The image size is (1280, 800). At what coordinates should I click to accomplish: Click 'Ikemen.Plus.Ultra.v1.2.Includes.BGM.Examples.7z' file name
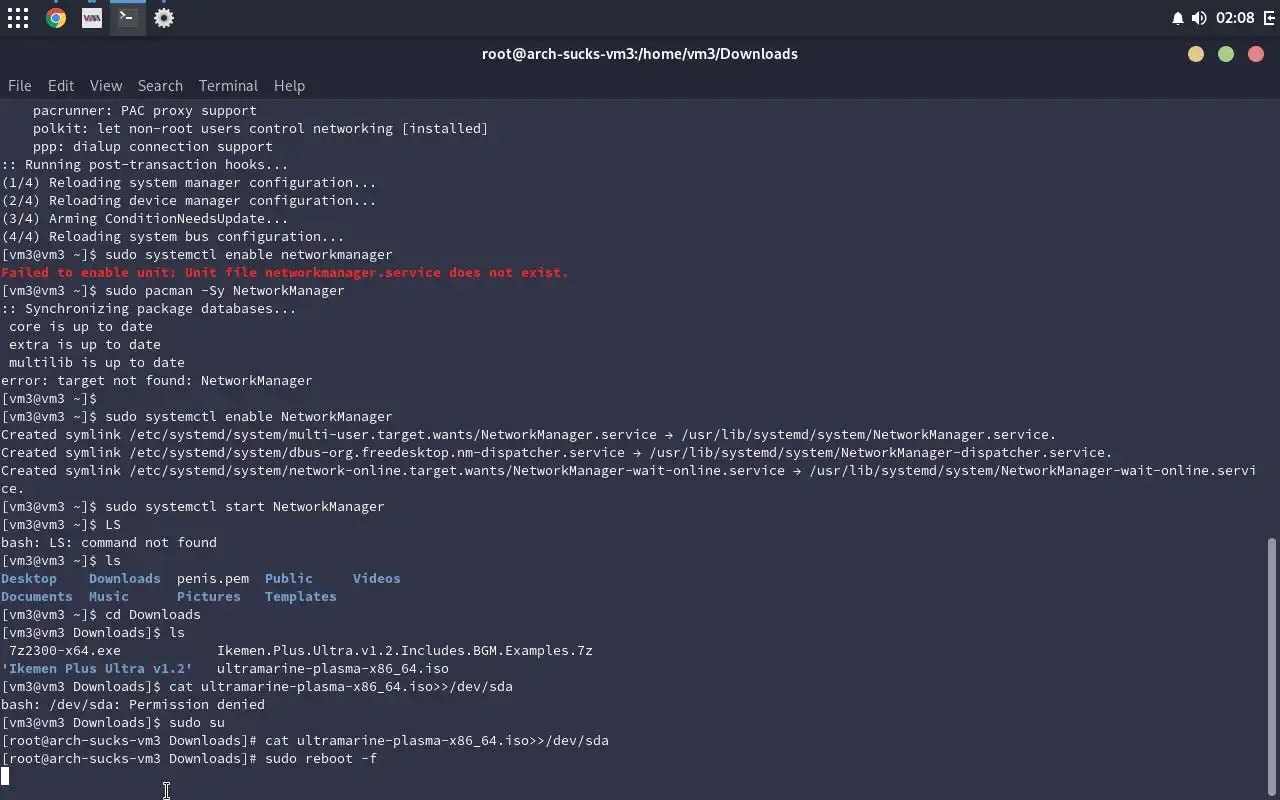(x=405, y=650)
